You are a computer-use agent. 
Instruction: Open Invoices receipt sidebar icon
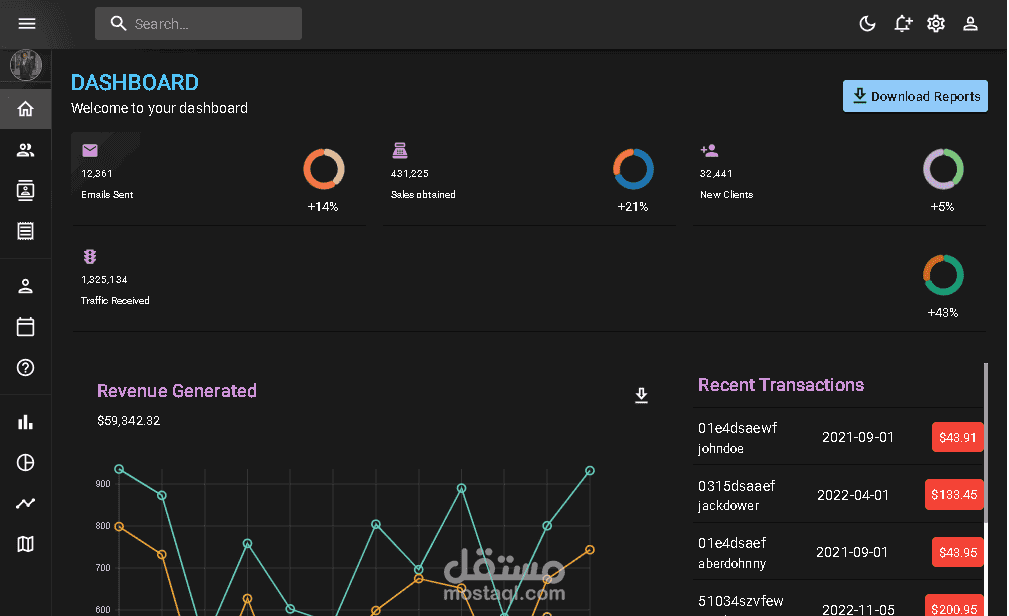[x=26, y=231]
